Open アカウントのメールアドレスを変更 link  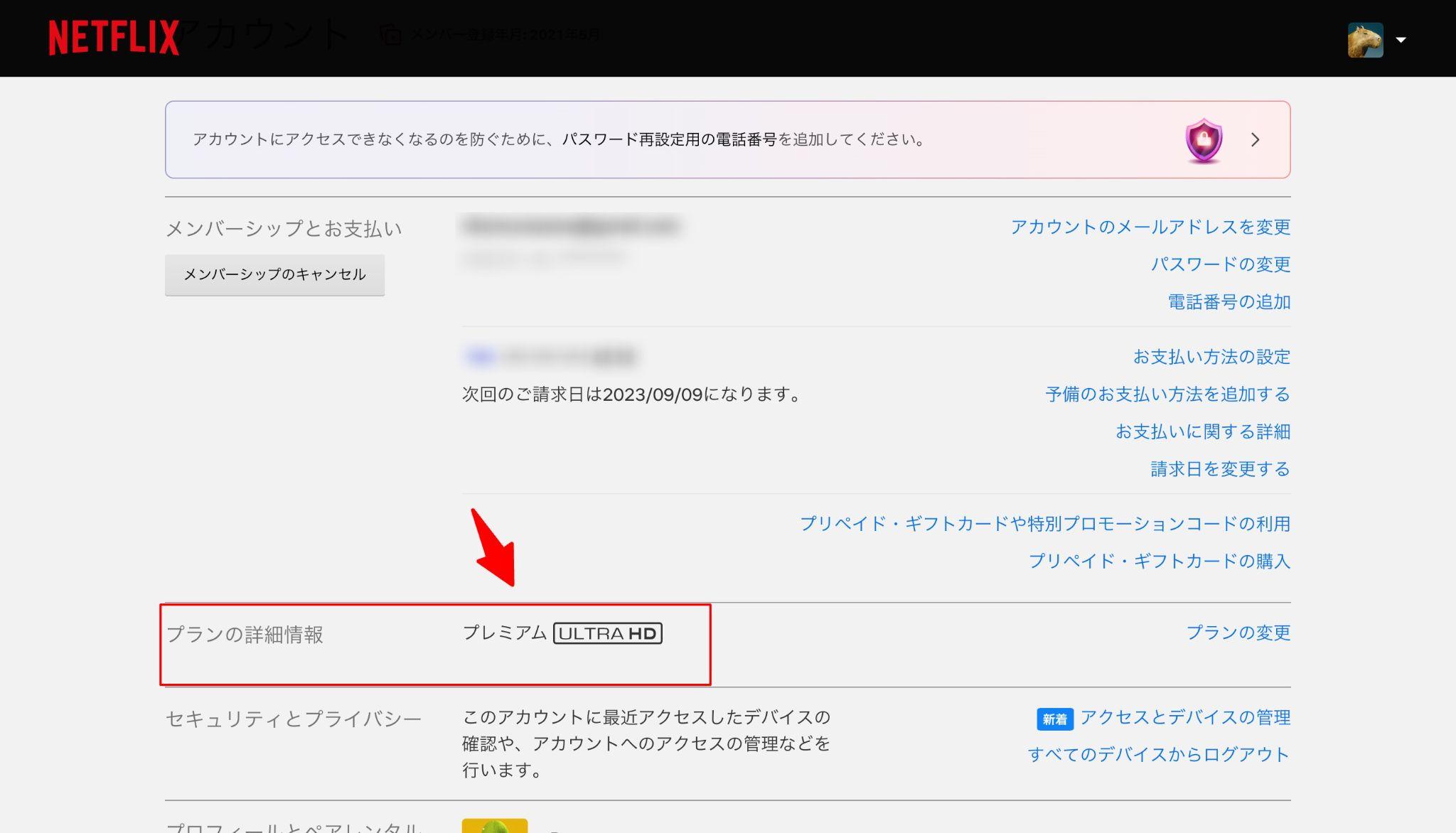click(x=1150, y=227)
